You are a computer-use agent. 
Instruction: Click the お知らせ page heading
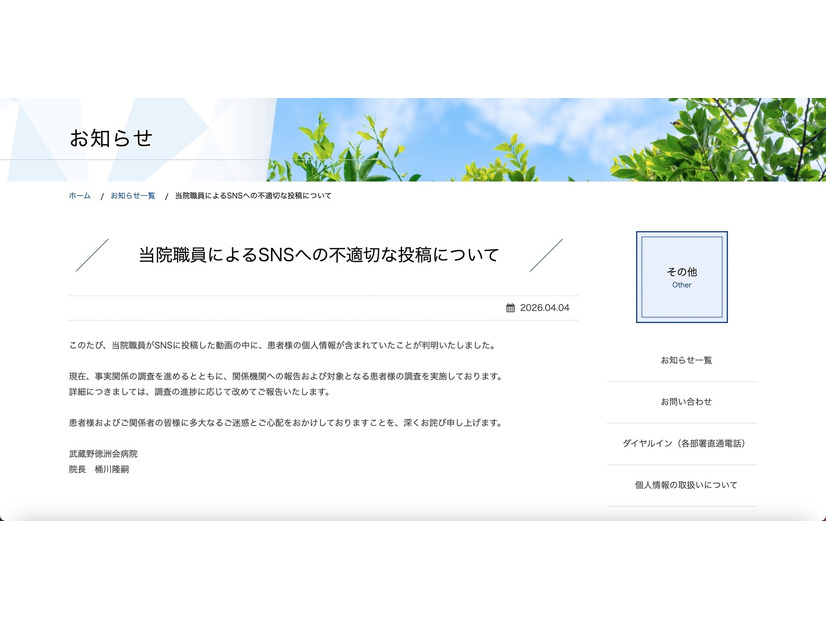(x=110, y=140)
